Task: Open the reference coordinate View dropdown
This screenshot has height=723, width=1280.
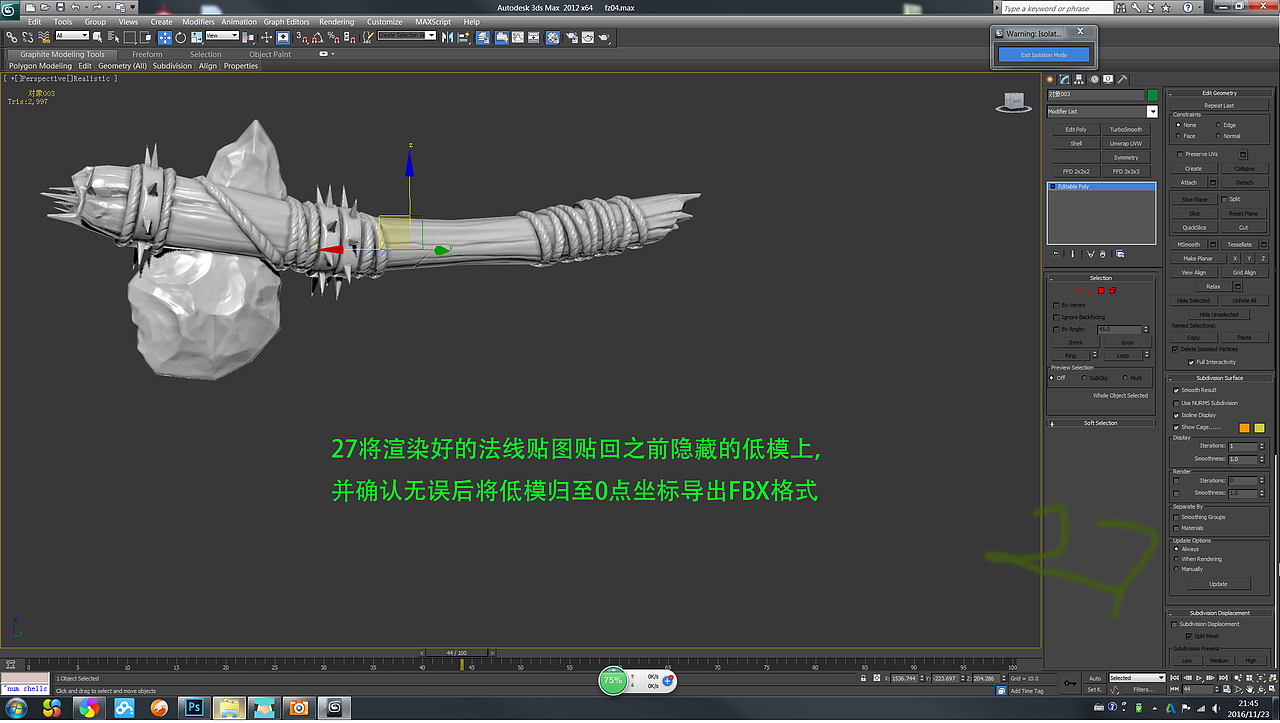Action: (x=222, y=36)
